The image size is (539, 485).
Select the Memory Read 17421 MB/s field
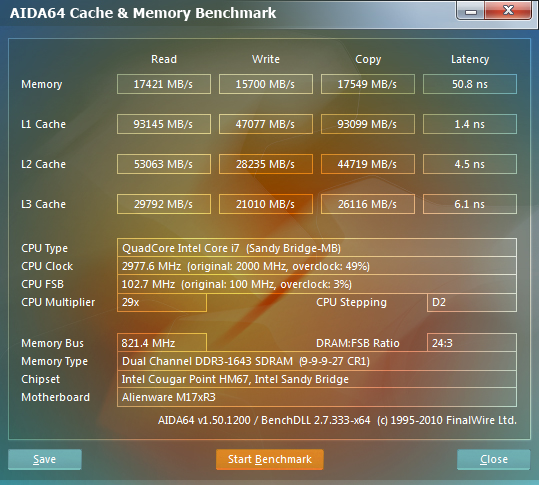point(164,84)
